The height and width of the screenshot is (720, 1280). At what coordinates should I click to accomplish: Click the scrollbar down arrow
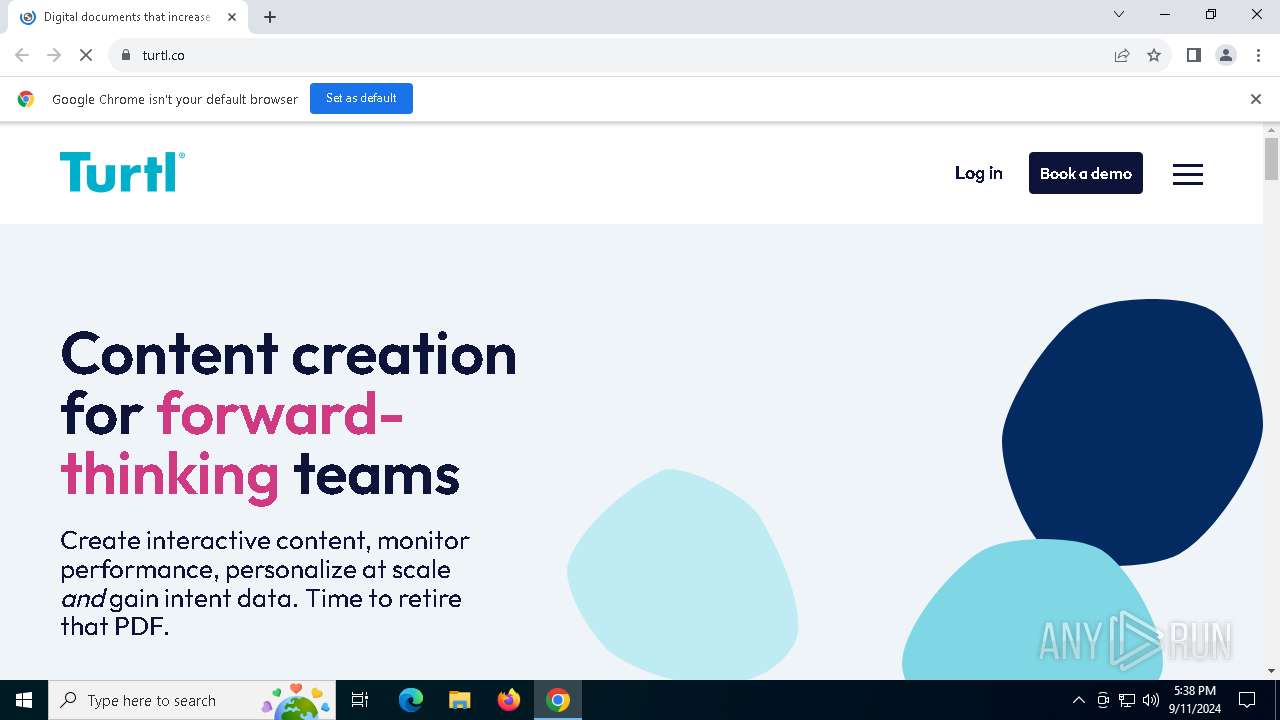pos(1271,671)
